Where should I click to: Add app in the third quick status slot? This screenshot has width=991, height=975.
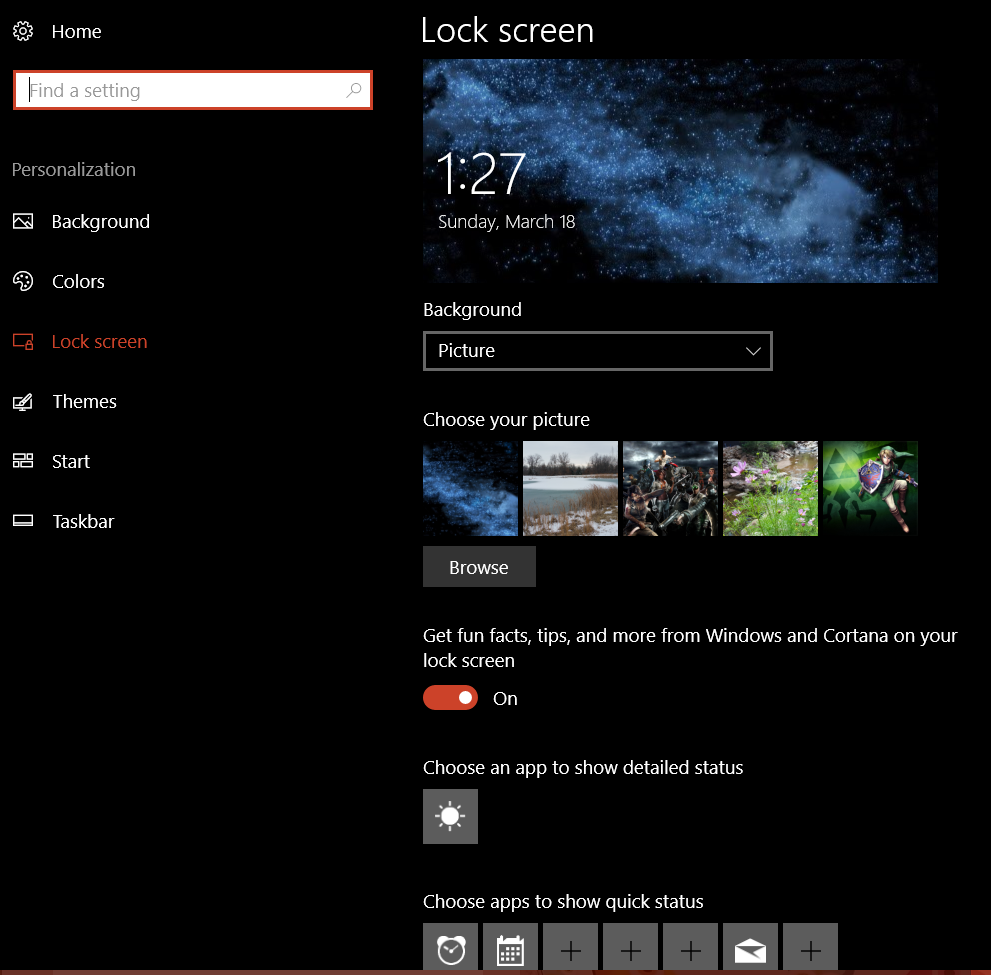570,948
